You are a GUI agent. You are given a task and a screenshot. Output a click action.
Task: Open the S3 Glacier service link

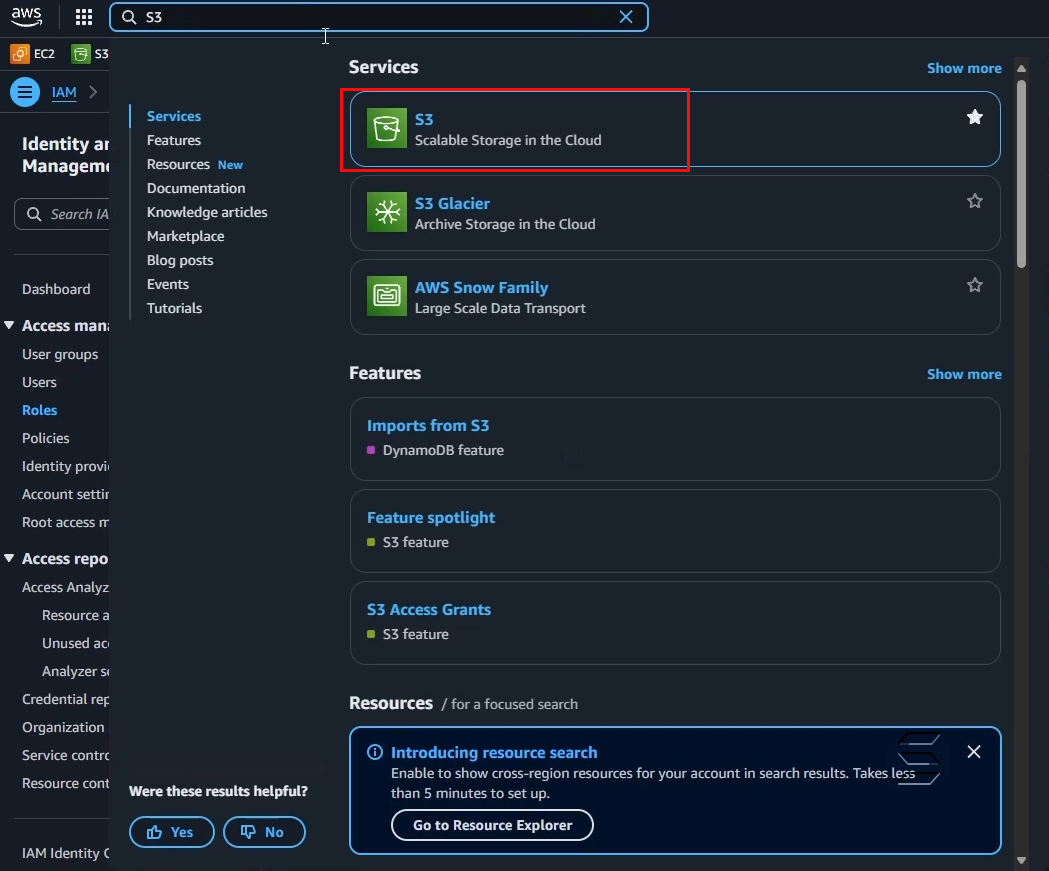(x=452, y=203)
